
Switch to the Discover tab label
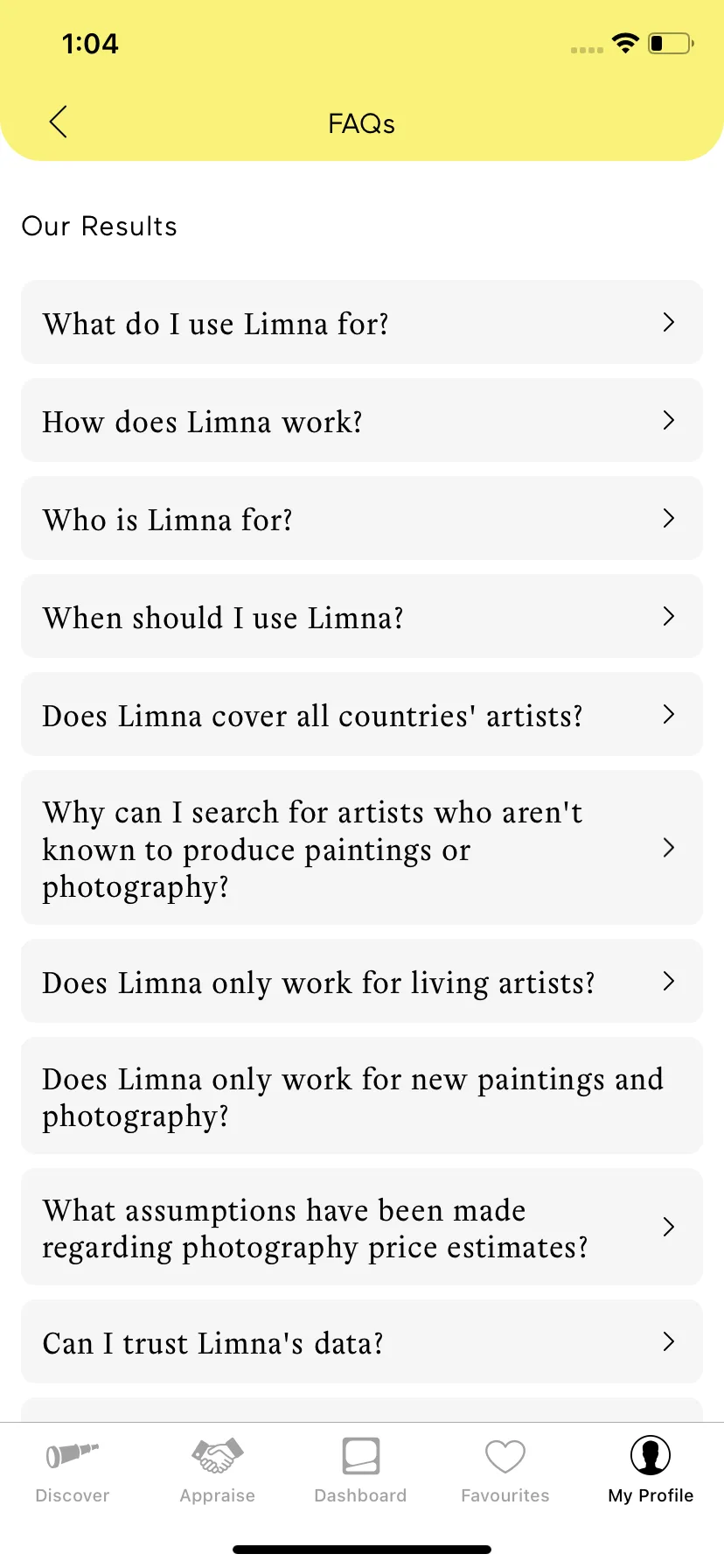[73, 1495]
